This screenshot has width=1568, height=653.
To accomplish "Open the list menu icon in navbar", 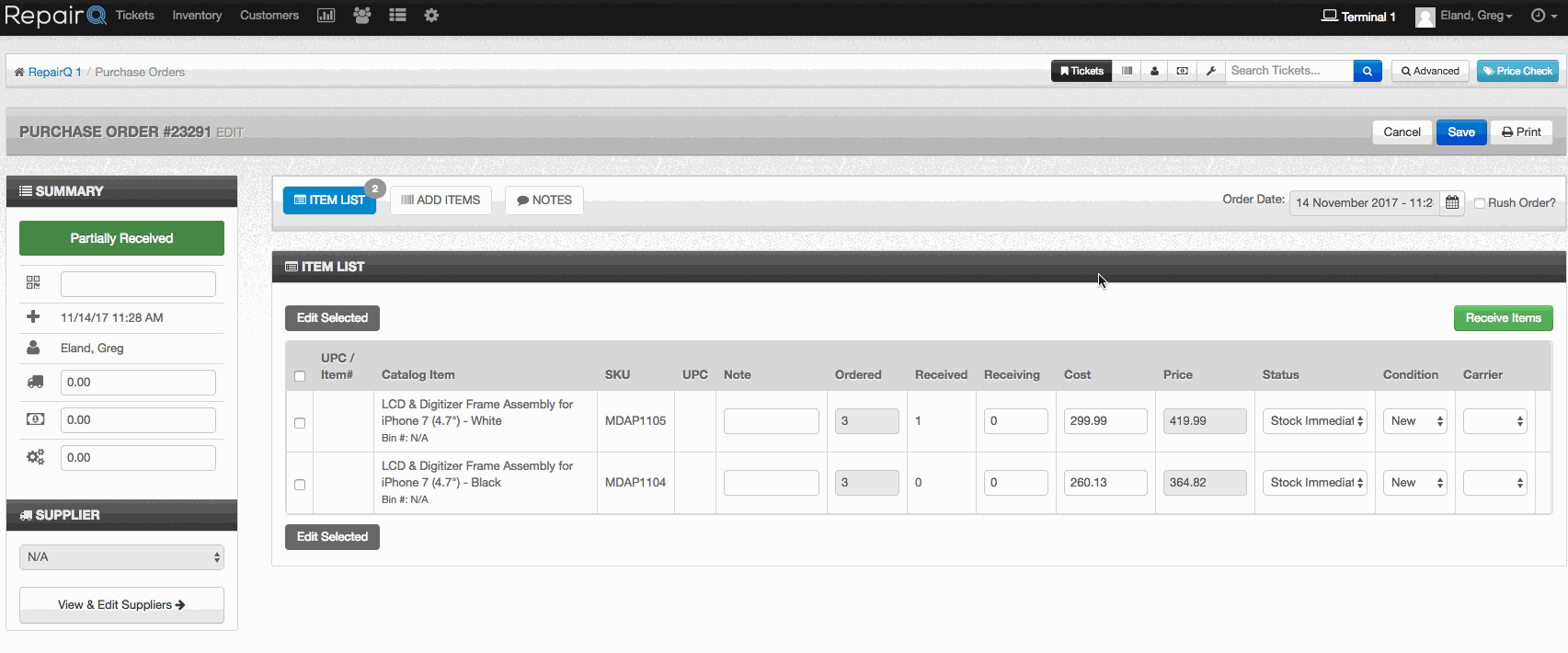I will [397, 16].
